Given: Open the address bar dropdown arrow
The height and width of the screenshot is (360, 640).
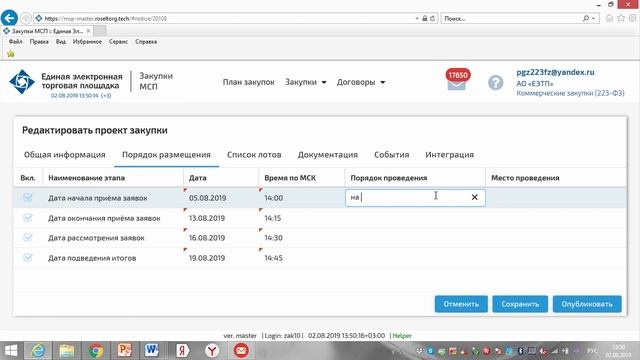Looking at the screenshot, I should pyautogui.click(x=417, y=18).
